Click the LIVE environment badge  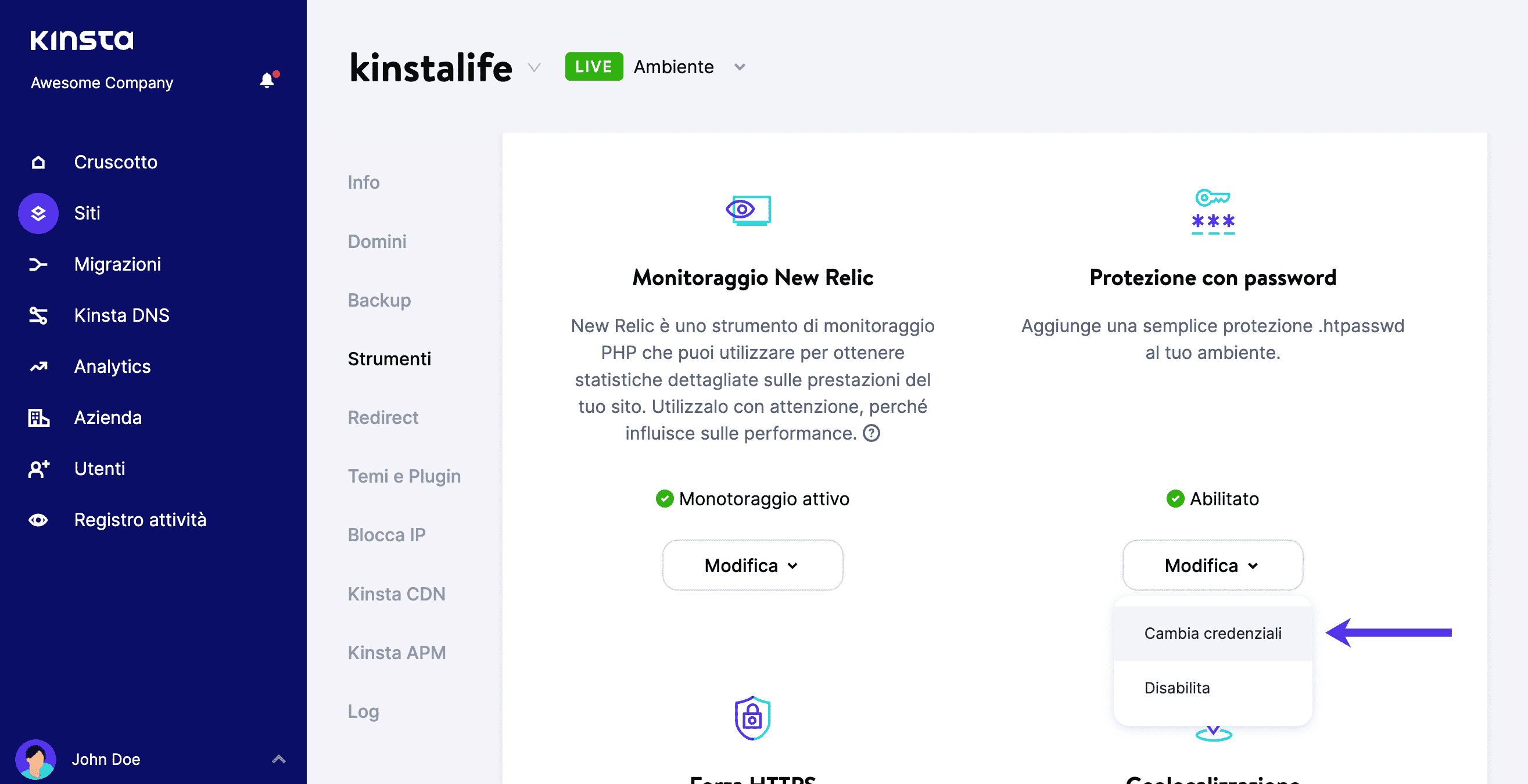(594, 66)
